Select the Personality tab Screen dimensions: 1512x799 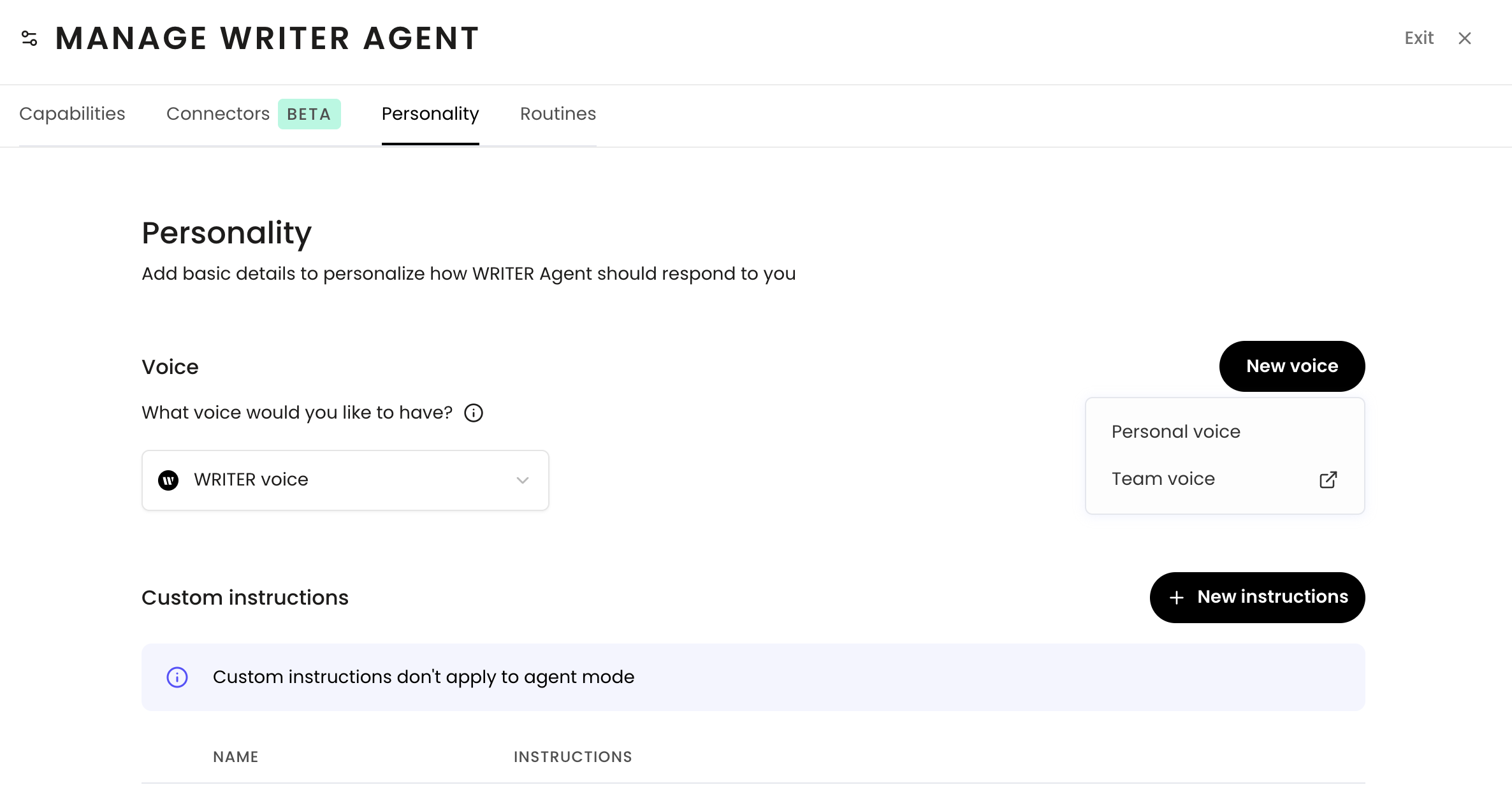pos(430,114)
